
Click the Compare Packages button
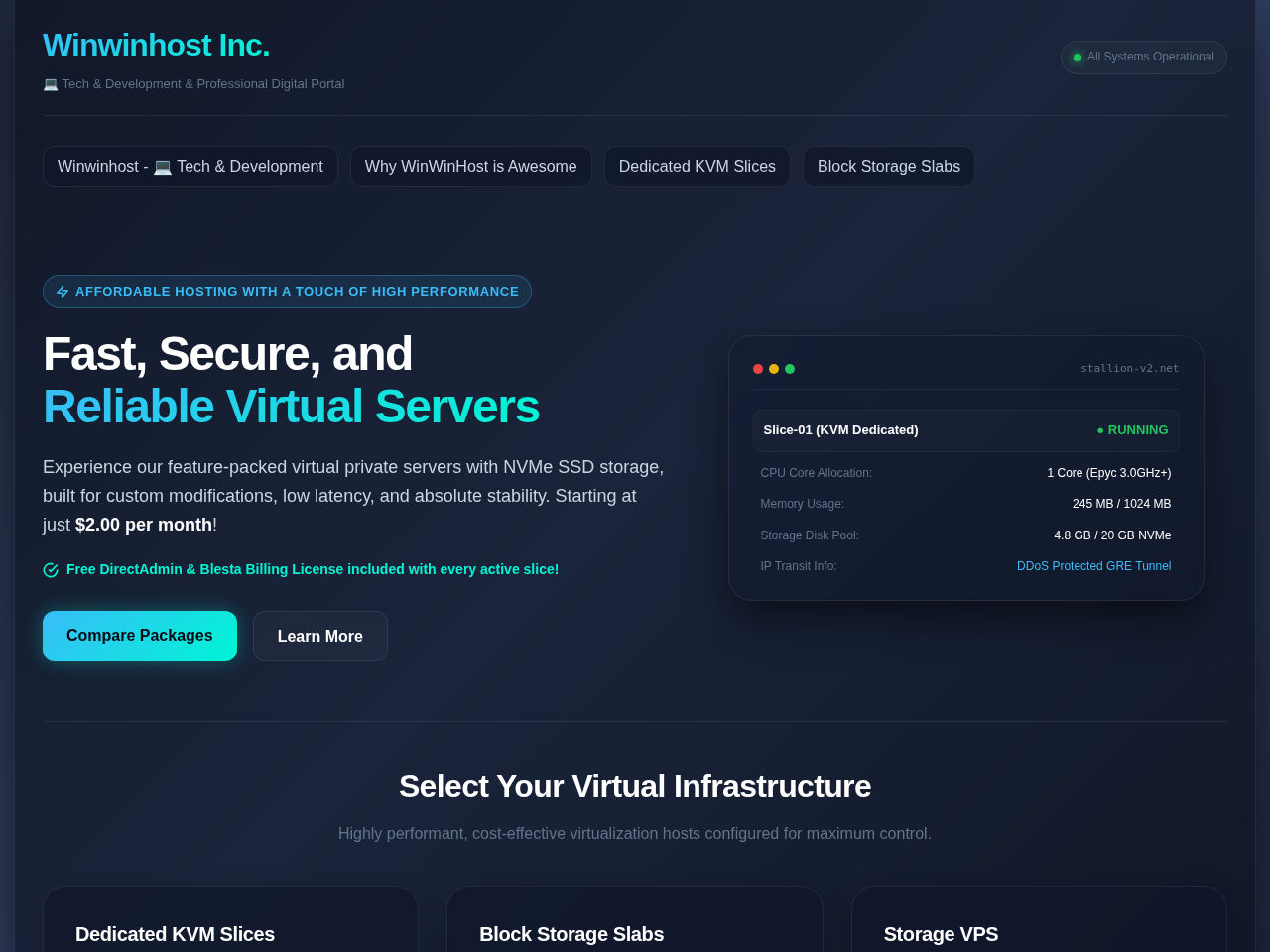pyautogui.click(x=140, y=636)
